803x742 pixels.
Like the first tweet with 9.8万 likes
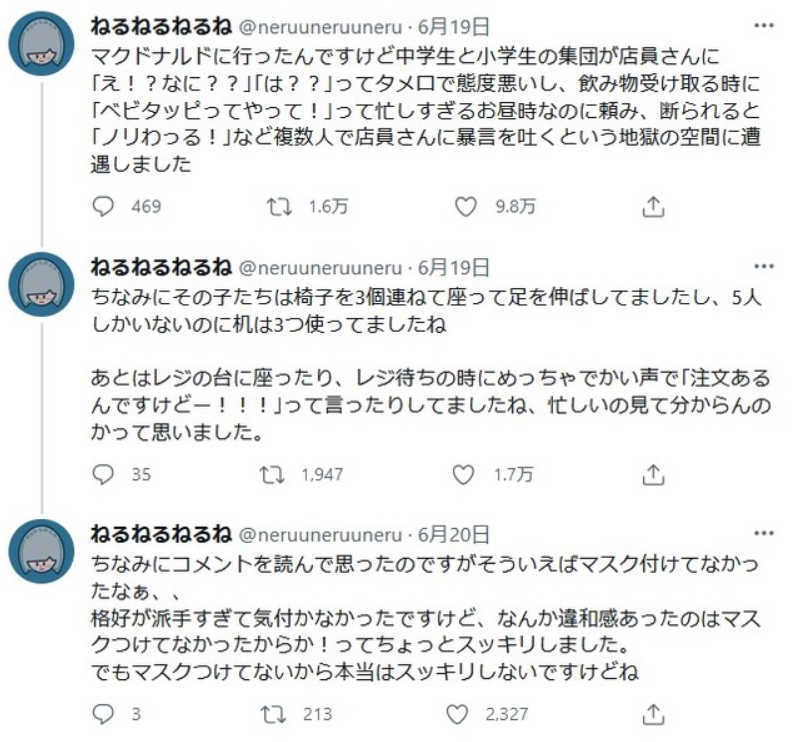click(x=466, y=206)
